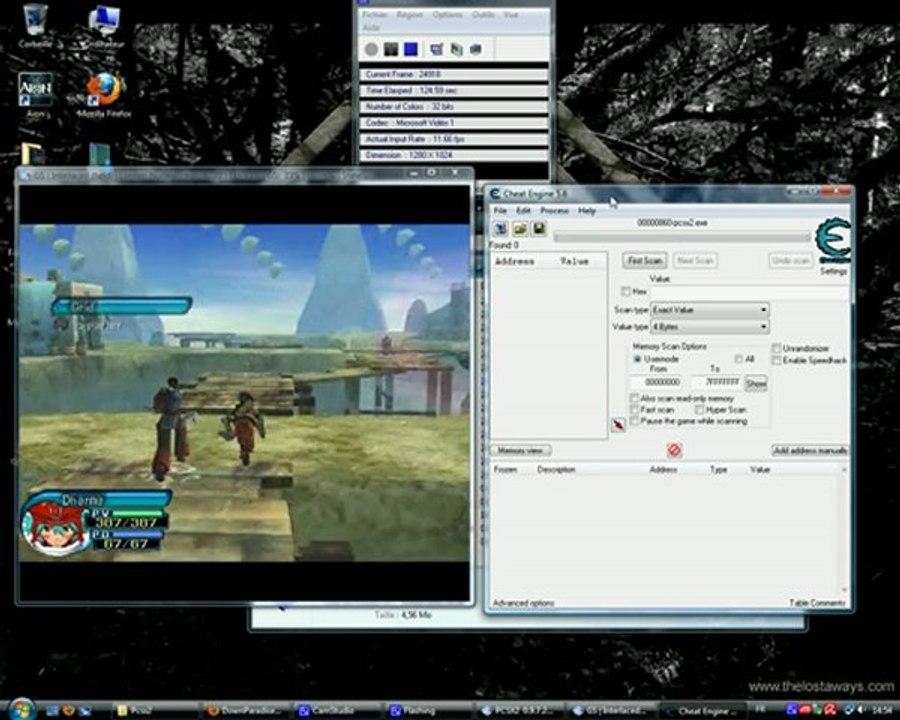Viewport: 900px width, 720px height.
Task: Click CamStudio's blue stop button
Action: coord(410,49)
